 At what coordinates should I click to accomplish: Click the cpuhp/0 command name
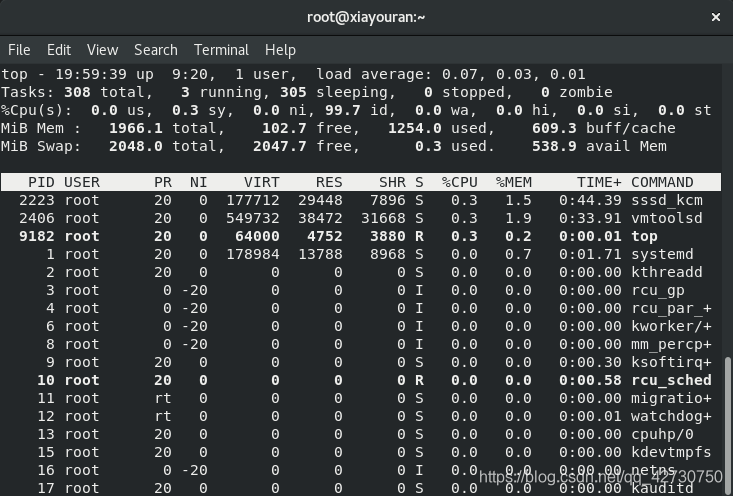point(662,434)
